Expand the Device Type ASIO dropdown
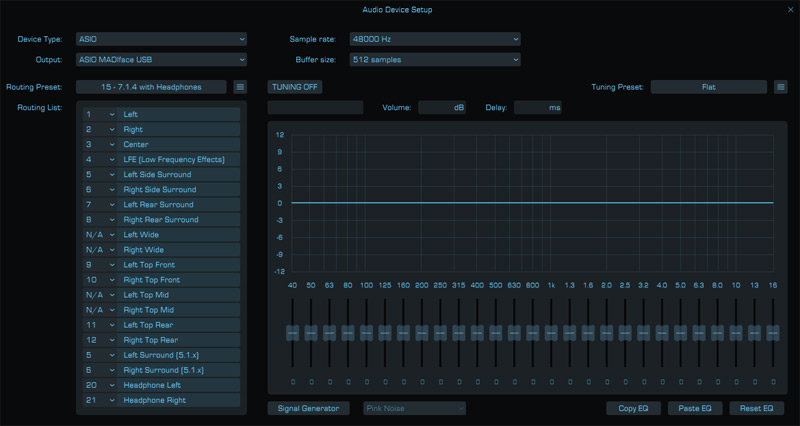The width and height of the screenshot is (800, 426). coord(161,39)
